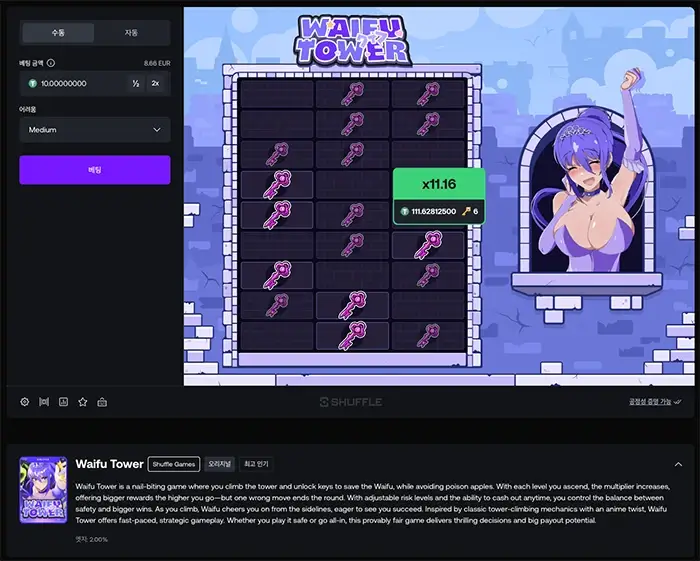700x561 pixels.
Task: Click second-from-top row middle key tile
Action: [x=352, y=124]
